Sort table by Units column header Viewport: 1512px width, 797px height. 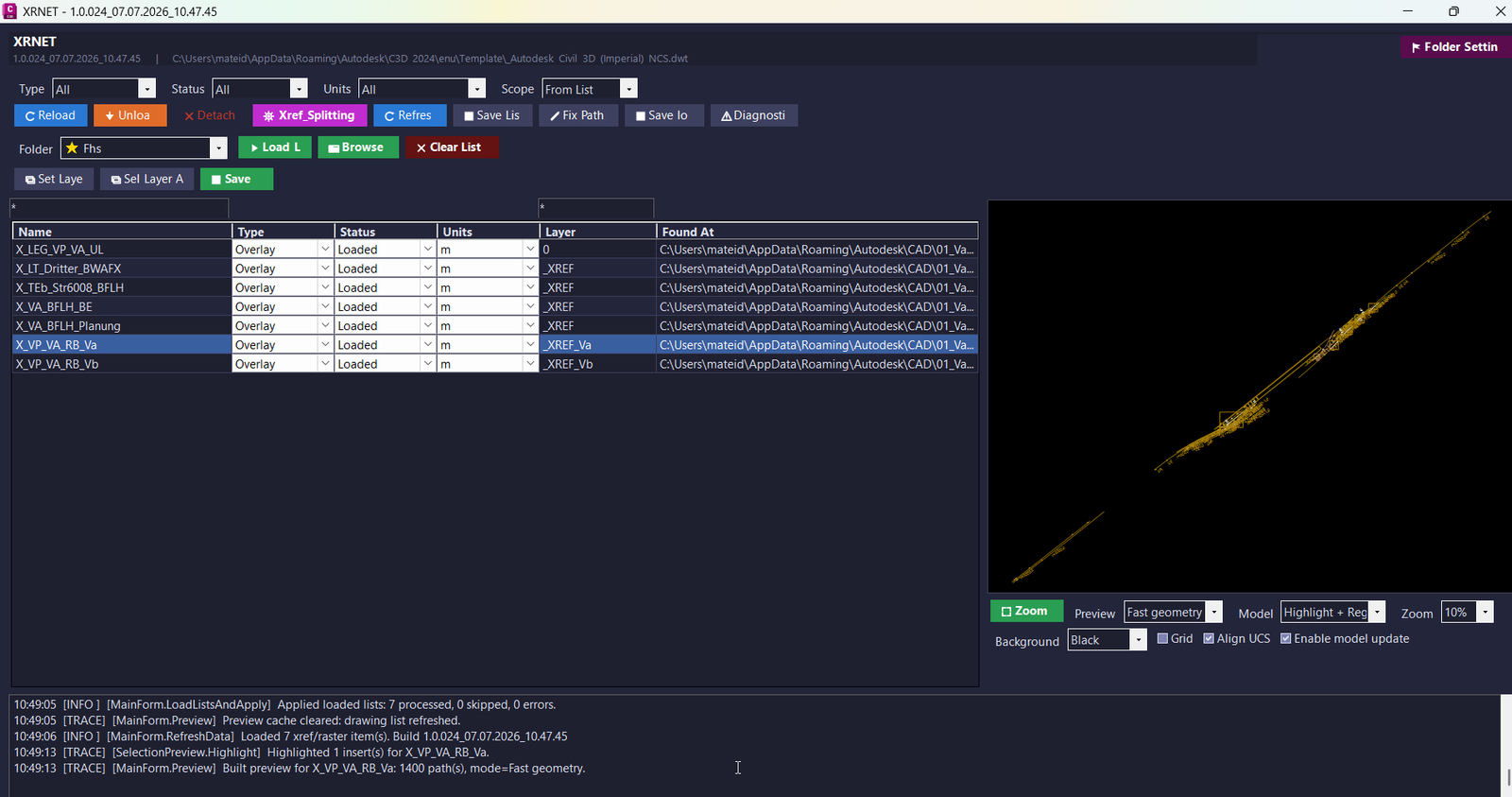488,232
